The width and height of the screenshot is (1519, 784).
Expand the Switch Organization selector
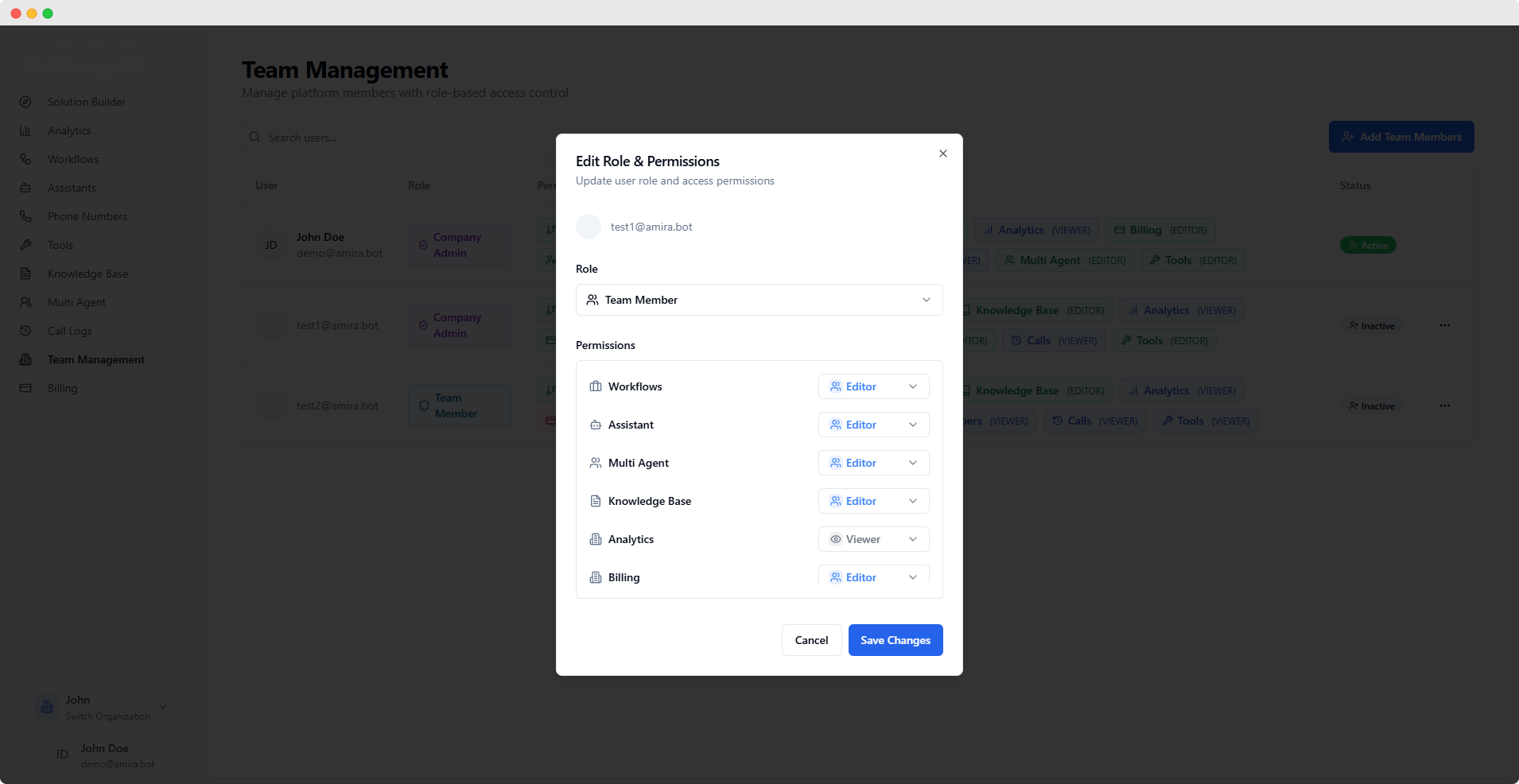162,707
